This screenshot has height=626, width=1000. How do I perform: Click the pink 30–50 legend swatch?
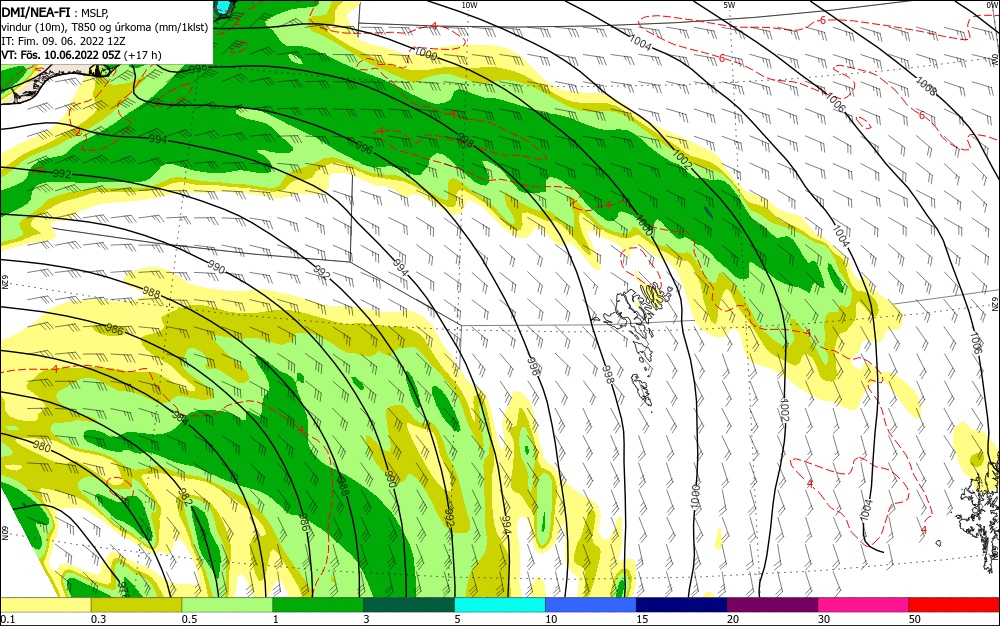click(x=864, y=605)
